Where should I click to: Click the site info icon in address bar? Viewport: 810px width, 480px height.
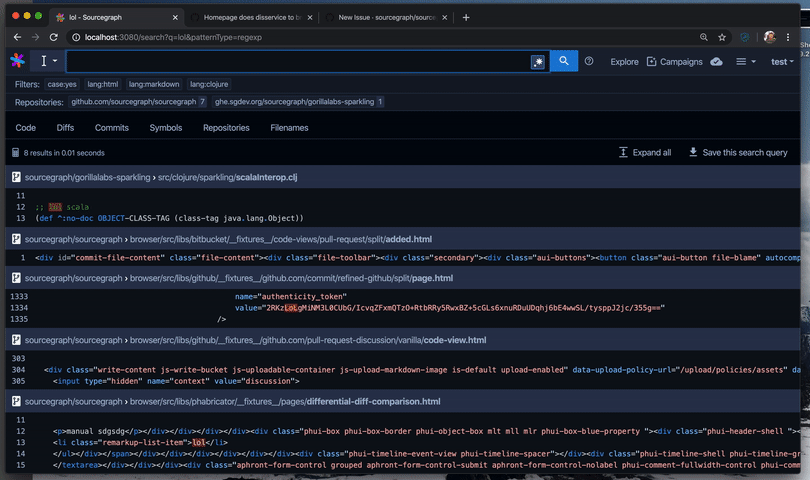[x=75, y=37]
